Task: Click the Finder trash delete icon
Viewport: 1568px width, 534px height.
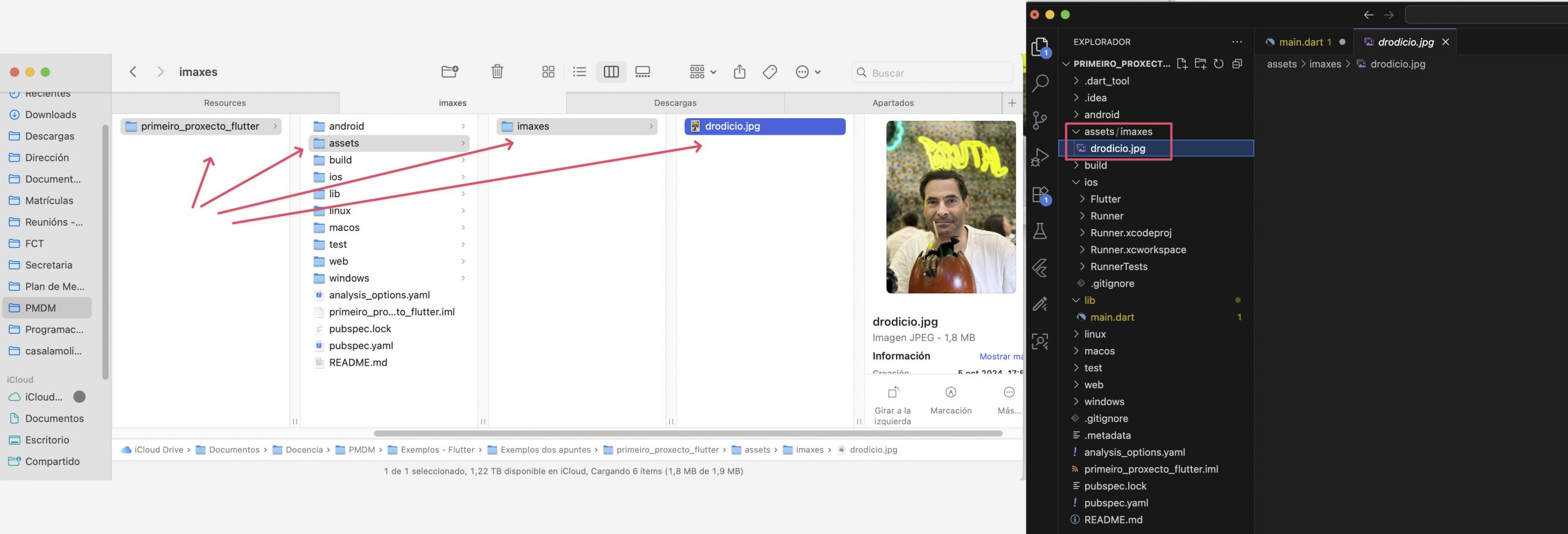Action: (497, 72)
